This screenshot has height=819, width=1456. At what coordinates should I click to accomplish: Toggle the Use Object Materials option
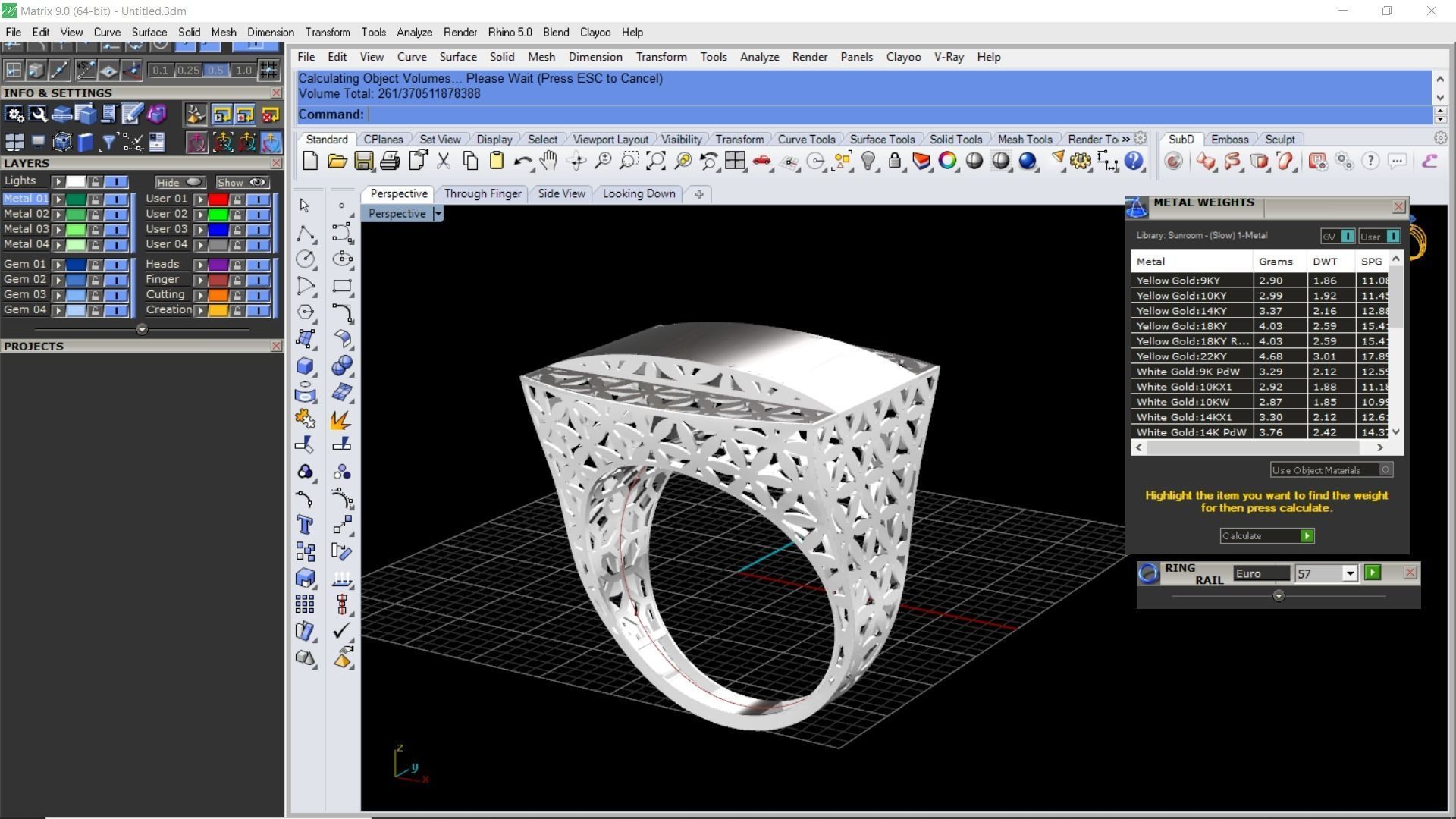click(x=1385, y=470)
